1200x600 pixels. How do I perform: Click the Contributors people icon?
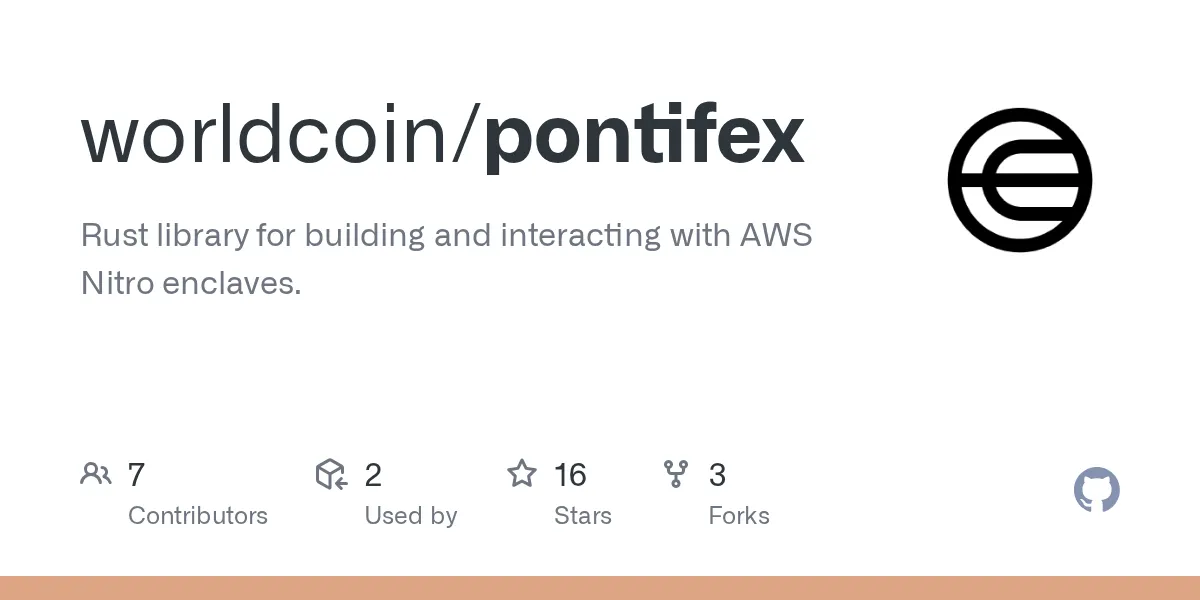click(x=96, y=474)
